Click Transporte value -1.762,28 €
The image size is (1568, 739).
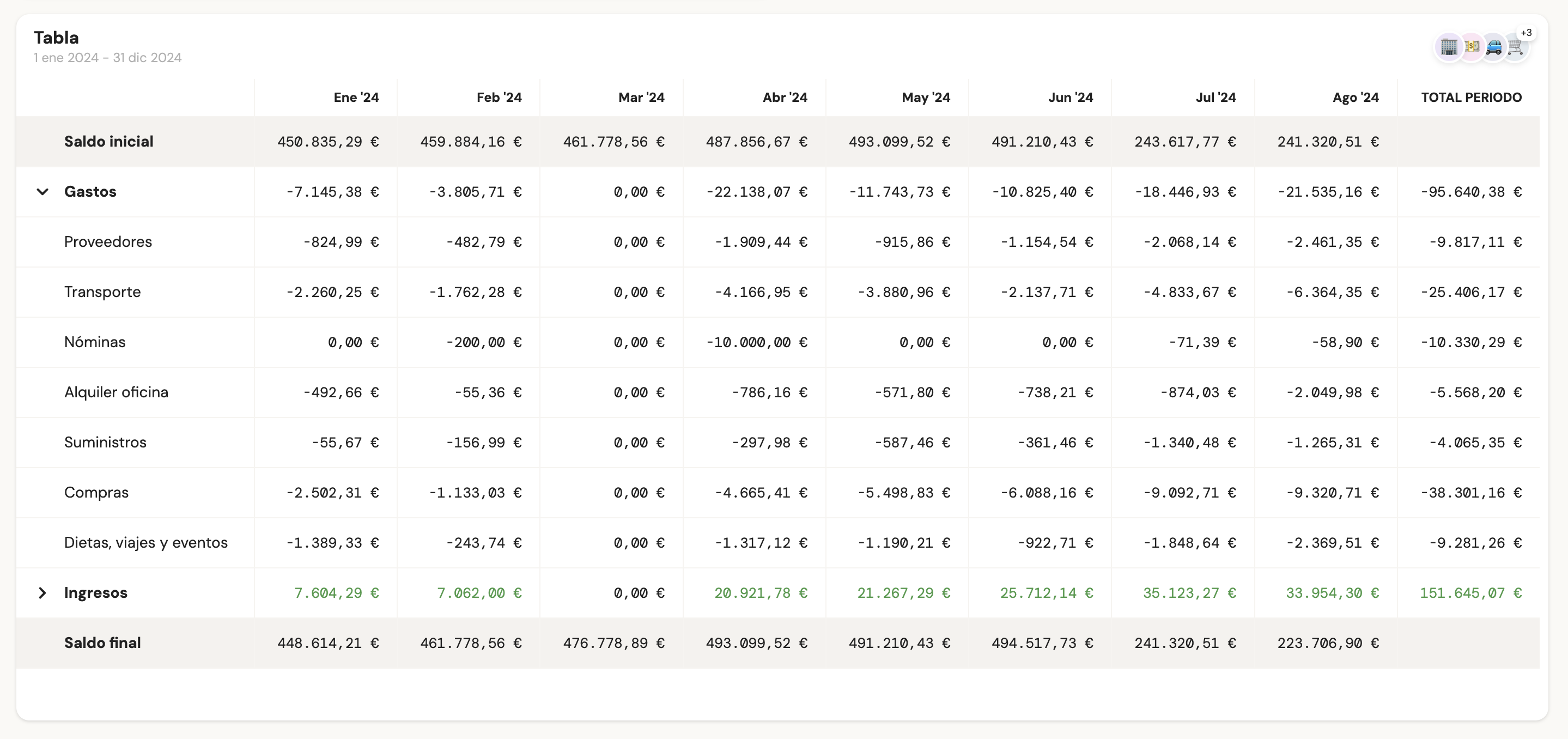476,292
